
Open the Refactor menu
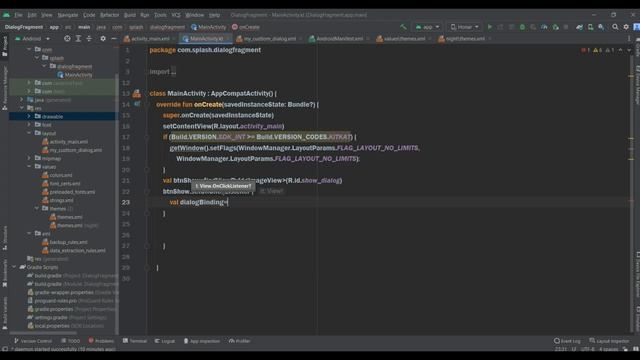coord(109,15)
